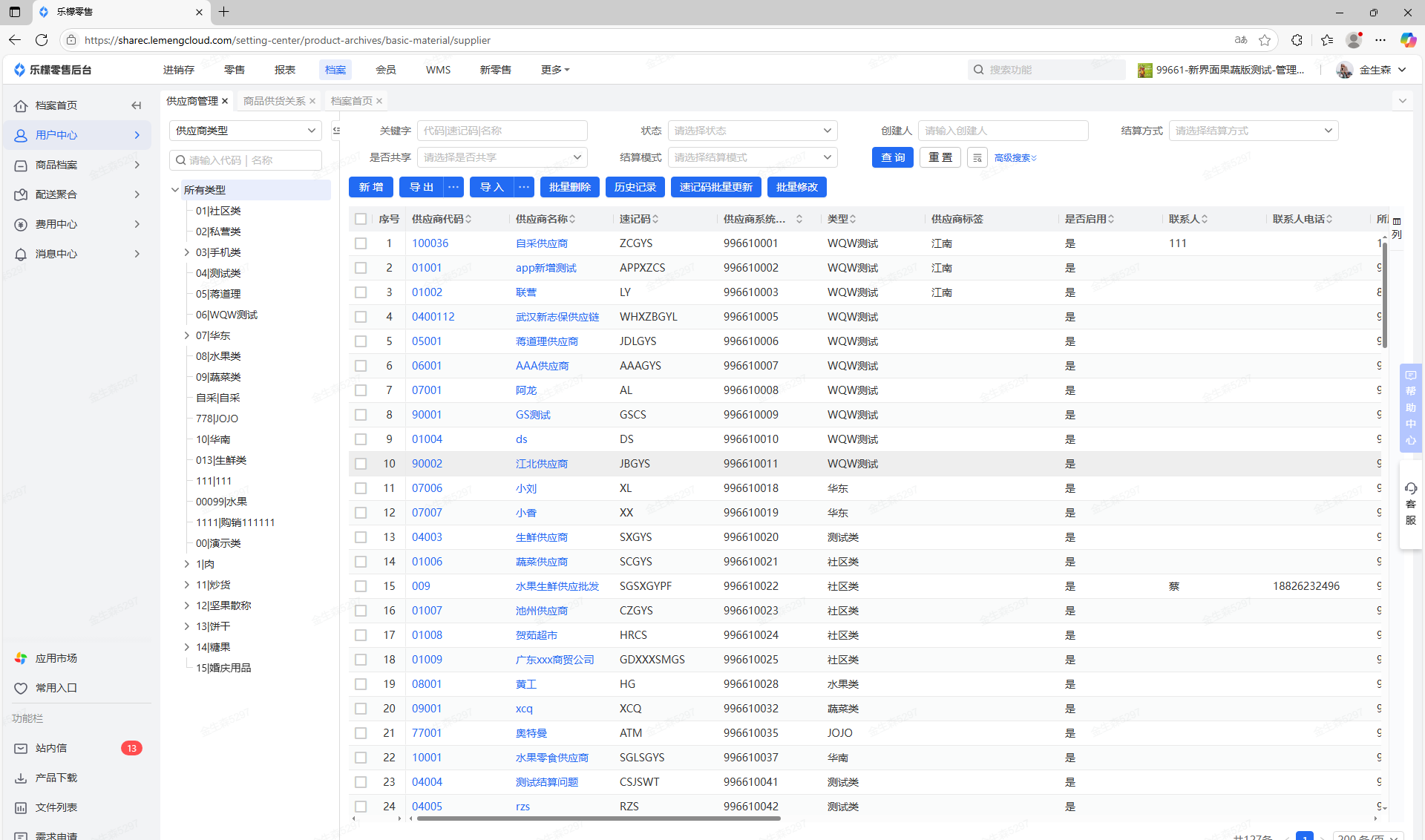1425x840 pixels.
Task: Open 客服 headset widget
Action: click(1411, 504)
